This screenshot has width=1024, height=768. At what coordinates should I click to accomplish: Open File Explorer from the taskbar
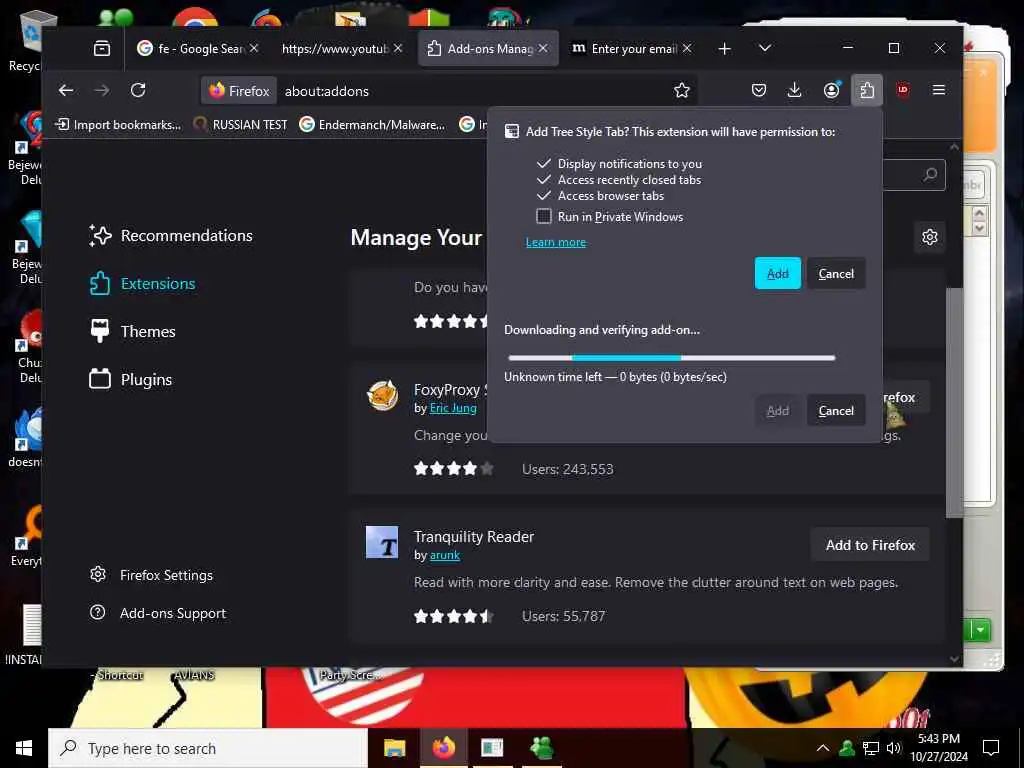tap(394, 748)
